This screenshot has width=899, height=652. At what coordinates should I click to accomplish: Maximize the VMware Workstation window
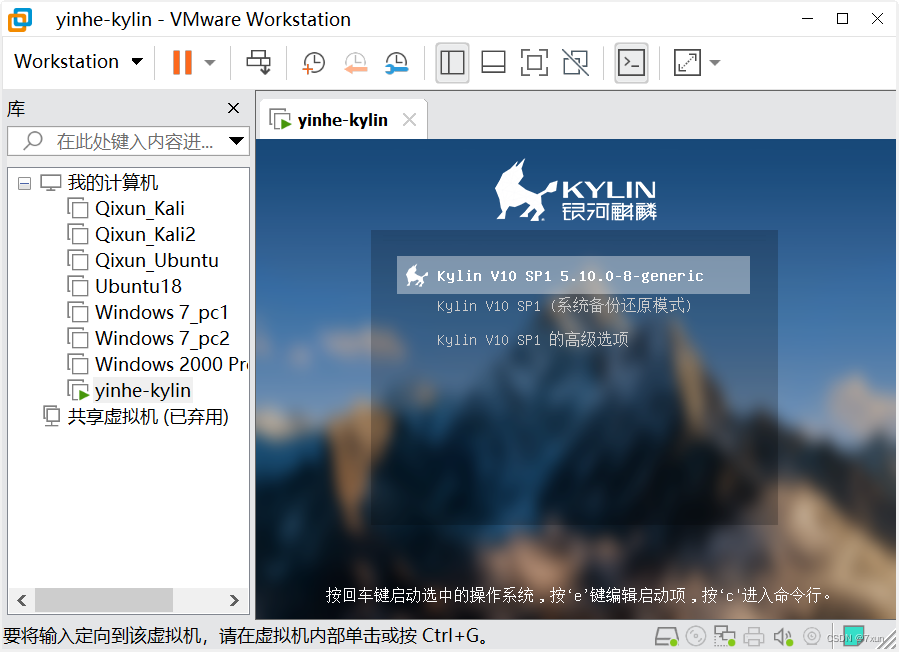[842, 19]
